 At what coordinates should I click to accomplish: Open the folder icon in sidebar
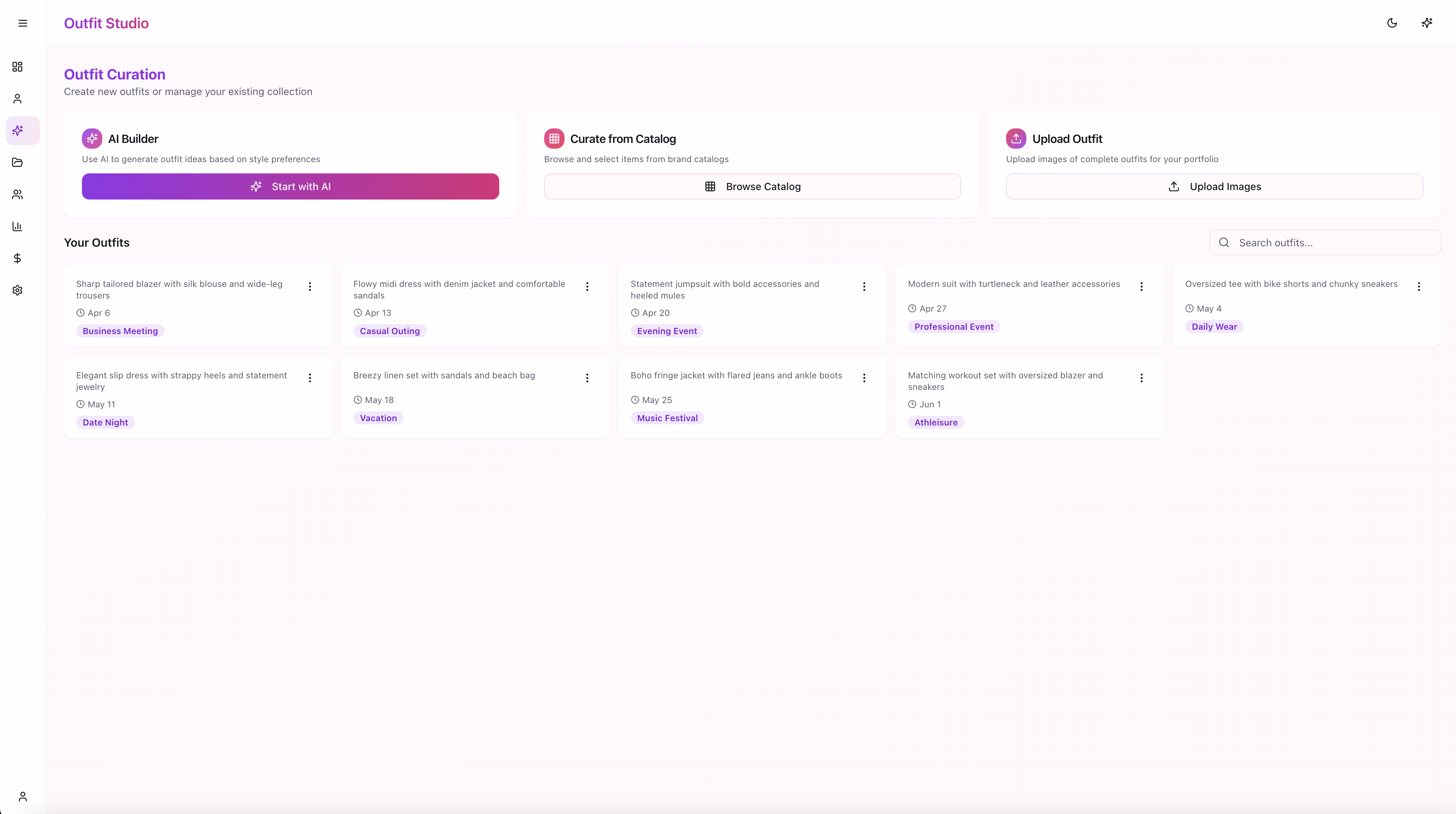click(17, 163)
